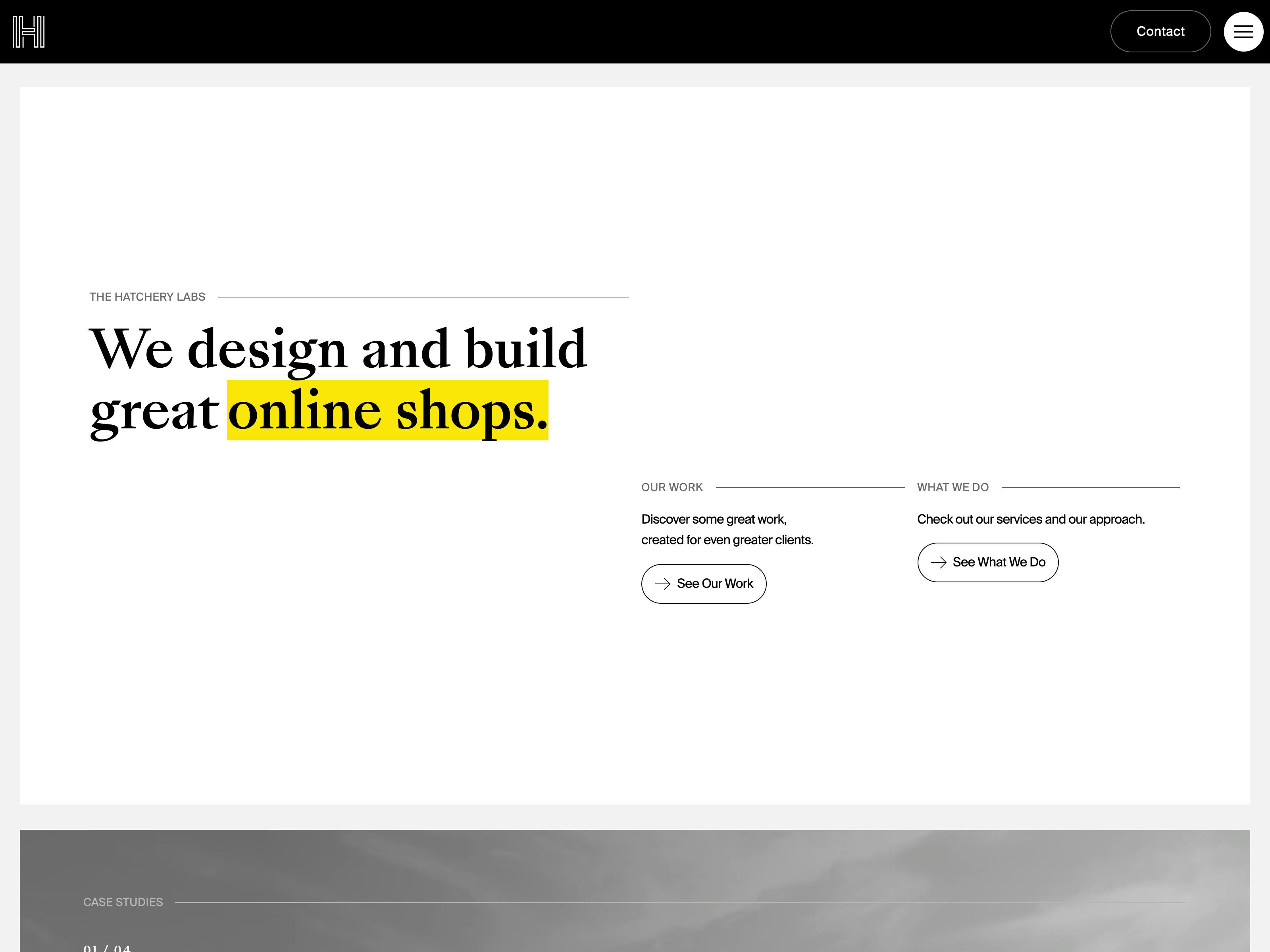Image resolution: width=1270 pixels, height=952 pixels.
Task: Click the Contact button
Action: pos(1160,32)
